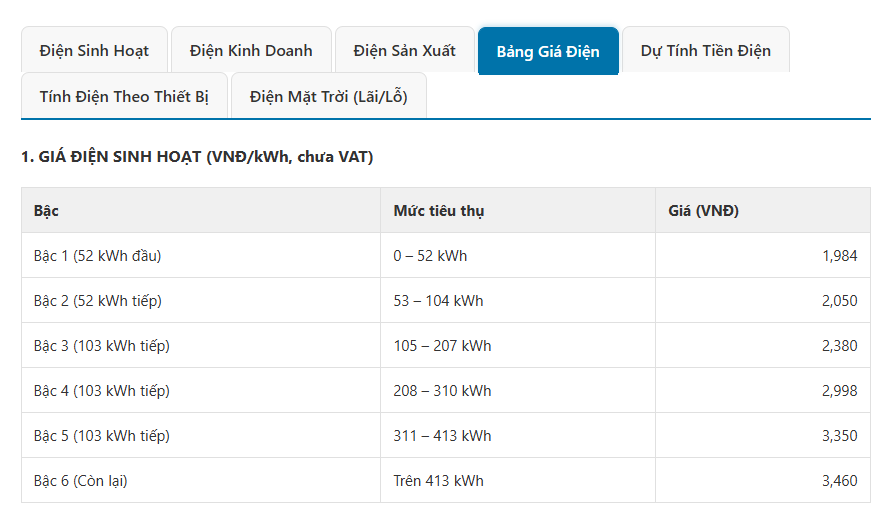The width and height of the screenshot is (891, 518).
Task: Go to the Dự Tính Tiền Điện tab
Action: tap(705, 50)
